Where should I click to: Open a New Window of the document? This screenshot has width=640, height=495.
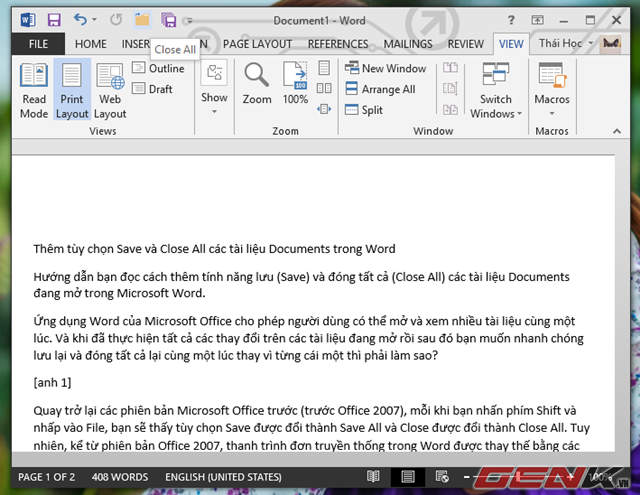(385, 68)
